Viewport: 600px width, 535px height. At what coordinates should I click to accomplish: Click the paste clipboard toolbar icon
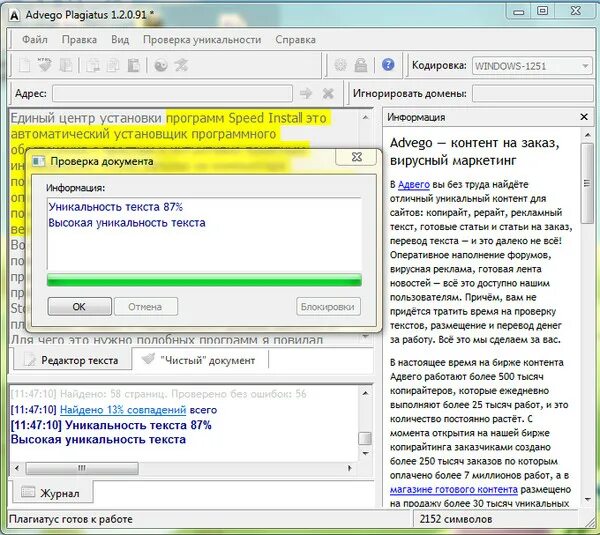133,65
